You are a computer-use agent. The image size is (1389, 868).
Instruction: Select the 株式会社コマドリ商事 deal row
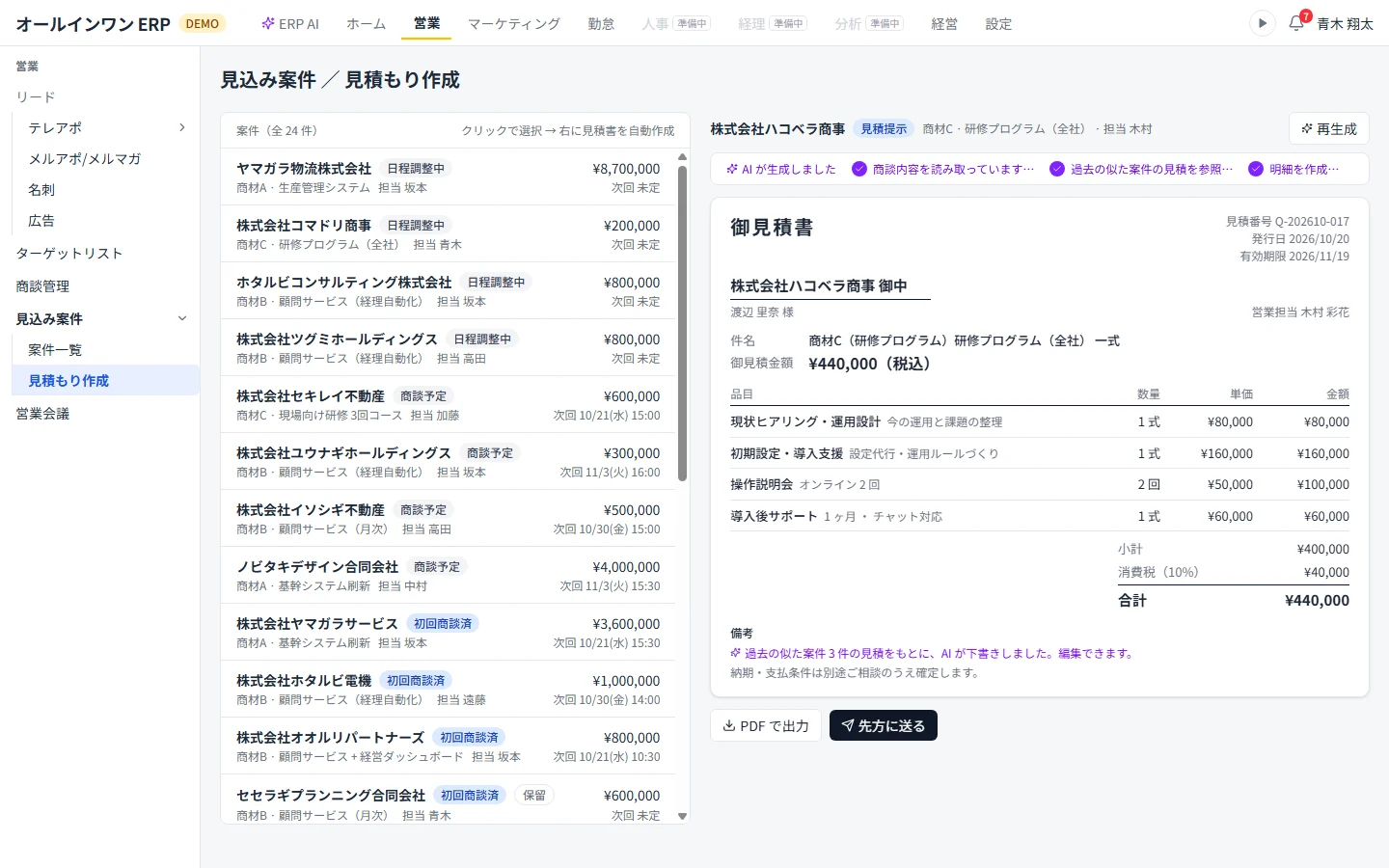click(x=449, y=233)
